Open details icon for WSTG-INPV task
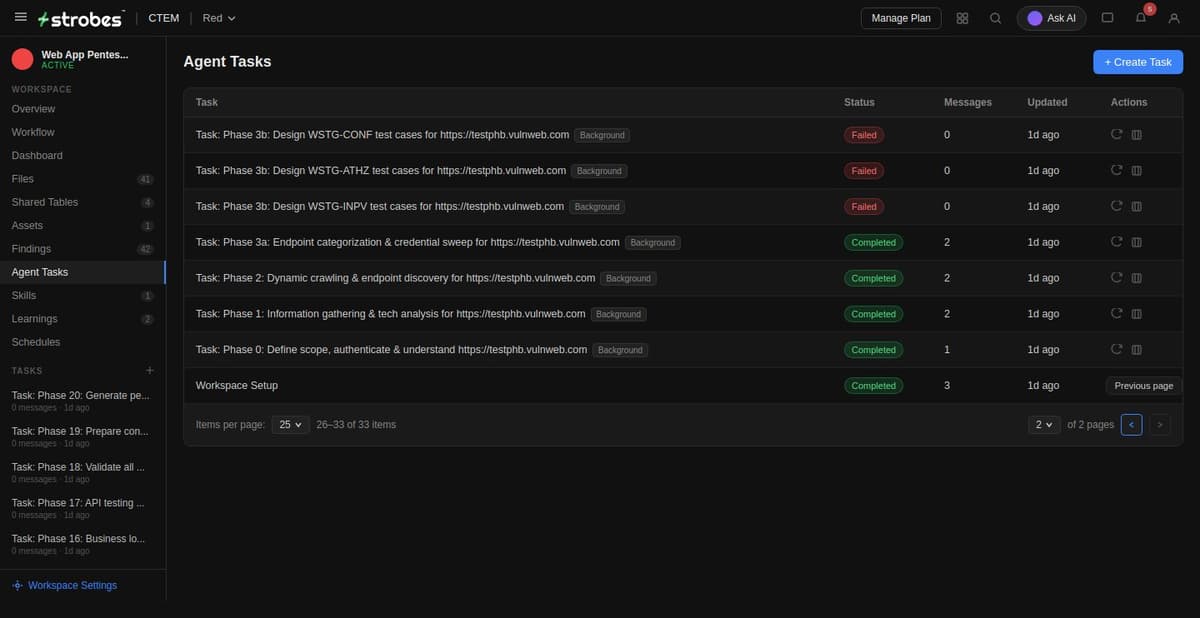 pos(1136,206)
